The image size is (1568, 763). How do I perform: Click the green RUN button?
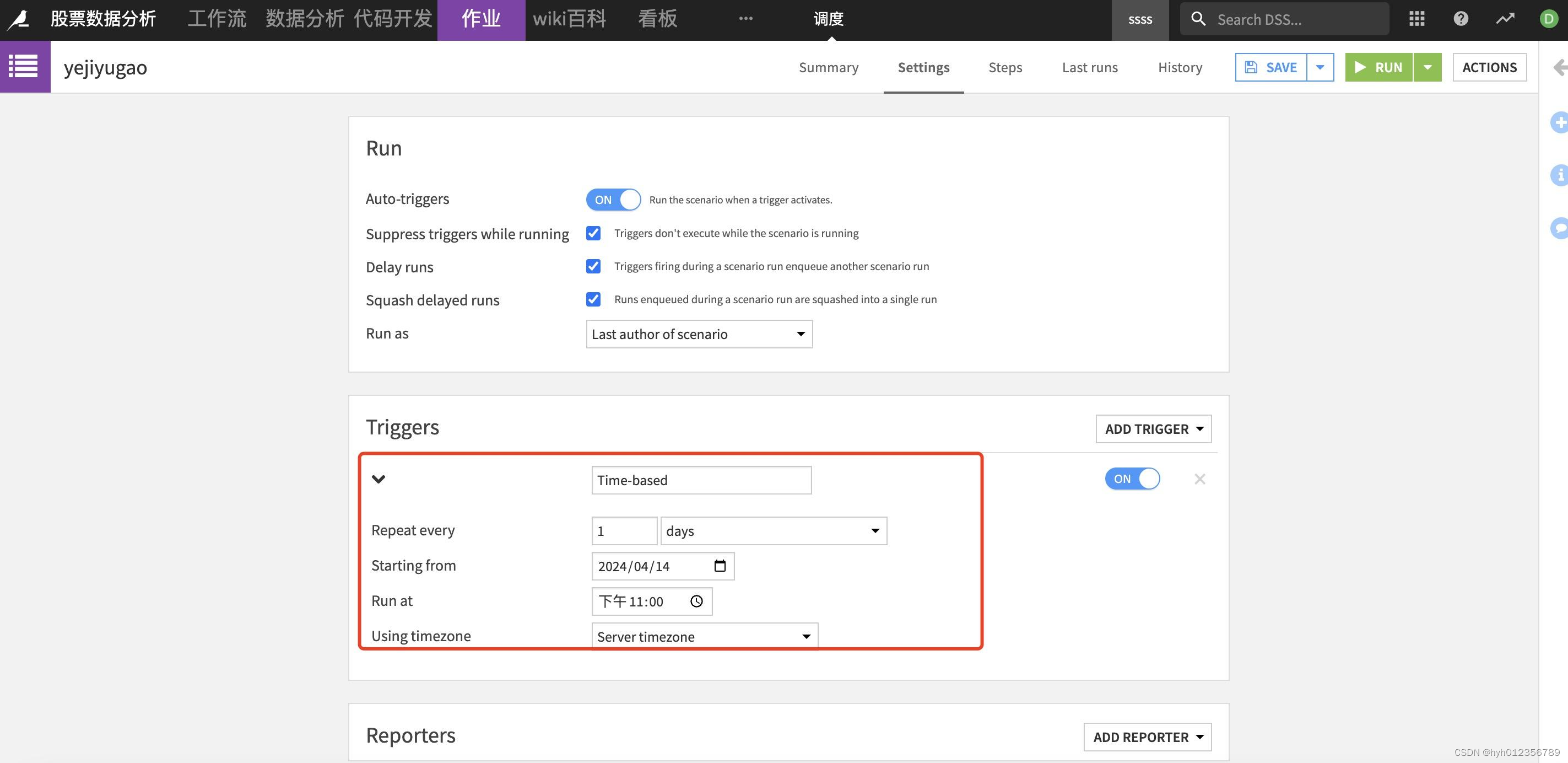(1378, 67)
